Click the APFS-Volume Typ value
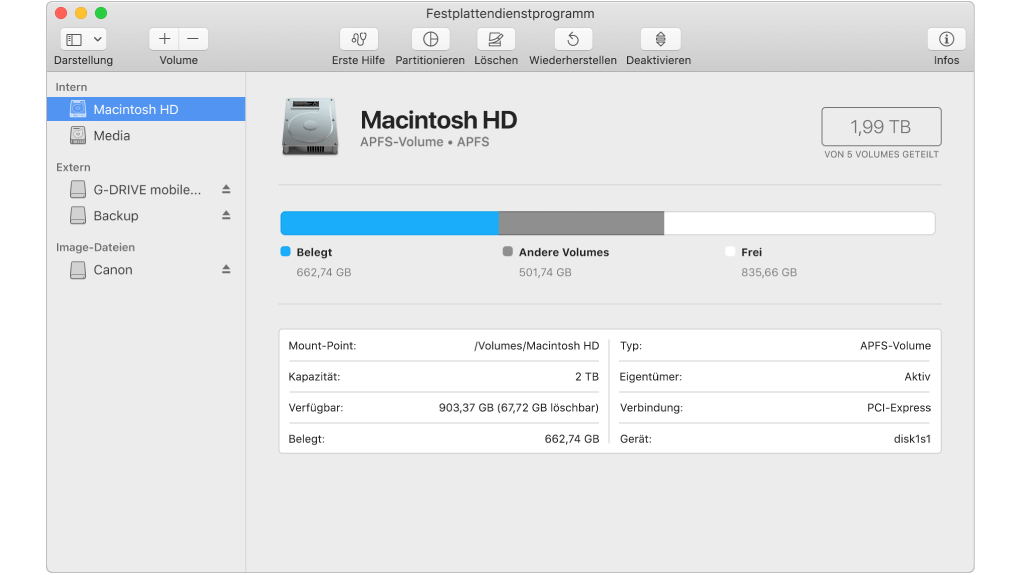Image resolution: width=1024 pixels, height=575 pixels. [x=895, y=346]
